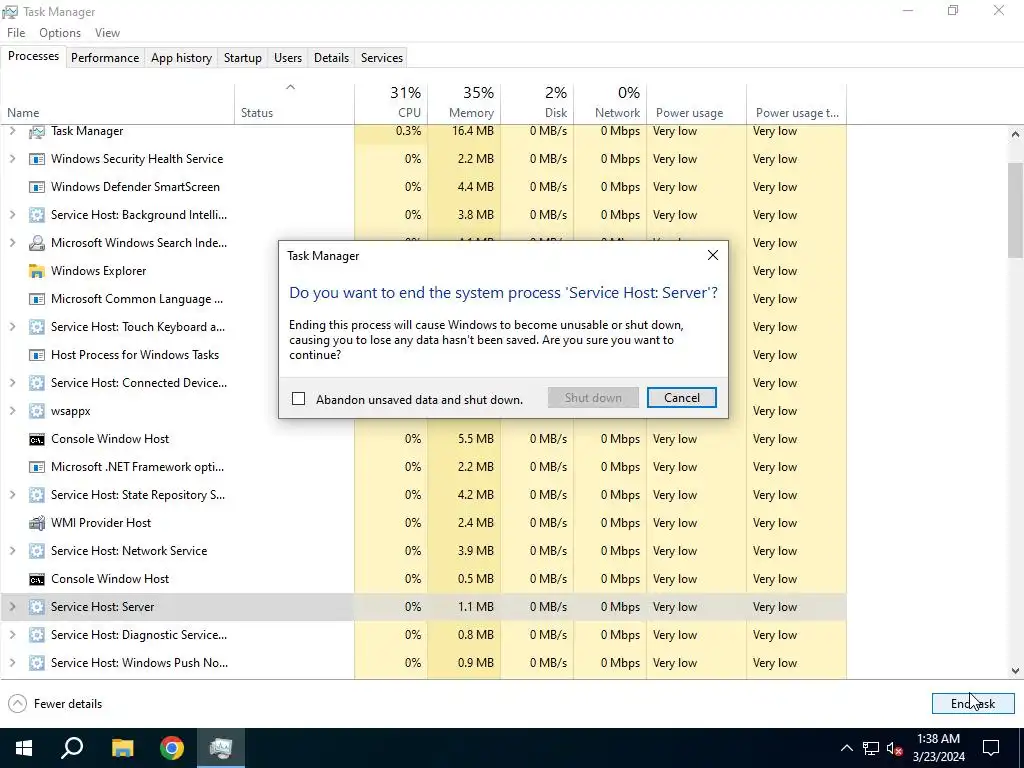
Task: Open the Options menu
Action: pos(59,33)
